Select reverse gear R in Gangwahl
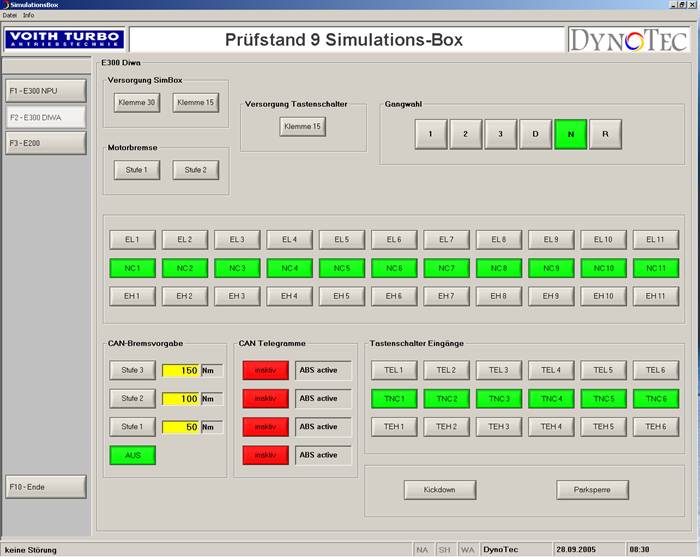 coord(605,134)
